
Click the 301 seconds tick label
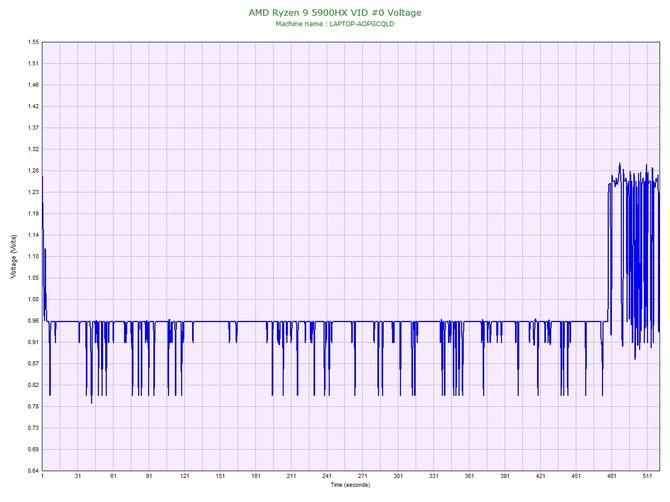click(x=398, y=476)
